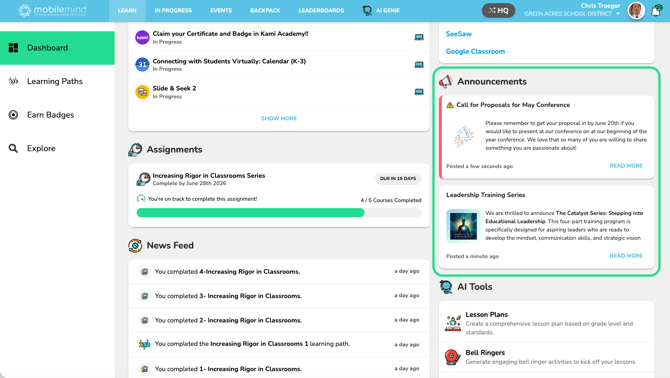Click the Announcements megaphone icon
This screenshot has width=670, height=378.
(x=446, y=81)
